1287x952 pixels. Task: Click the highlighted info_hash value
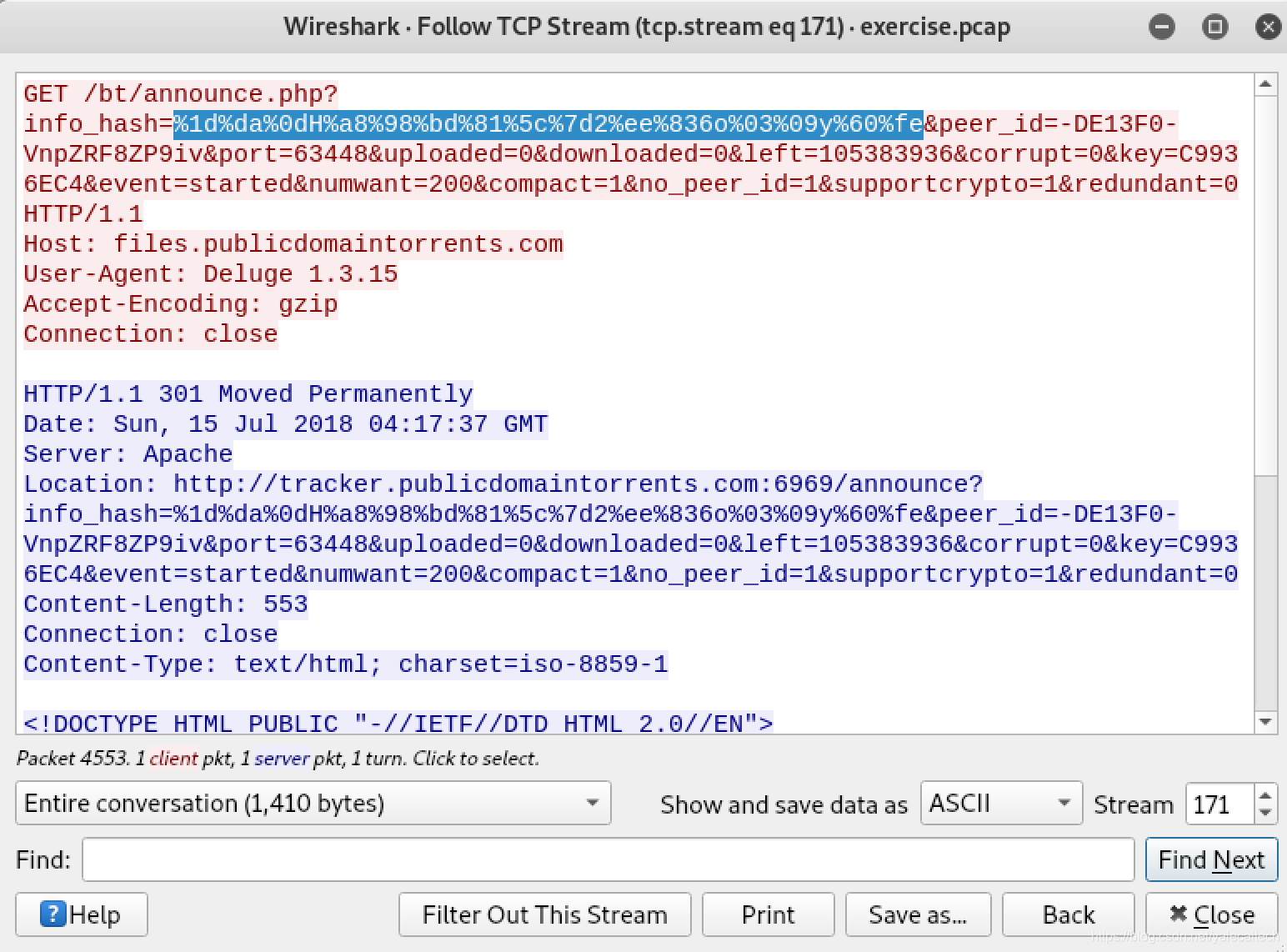point(548,123)
